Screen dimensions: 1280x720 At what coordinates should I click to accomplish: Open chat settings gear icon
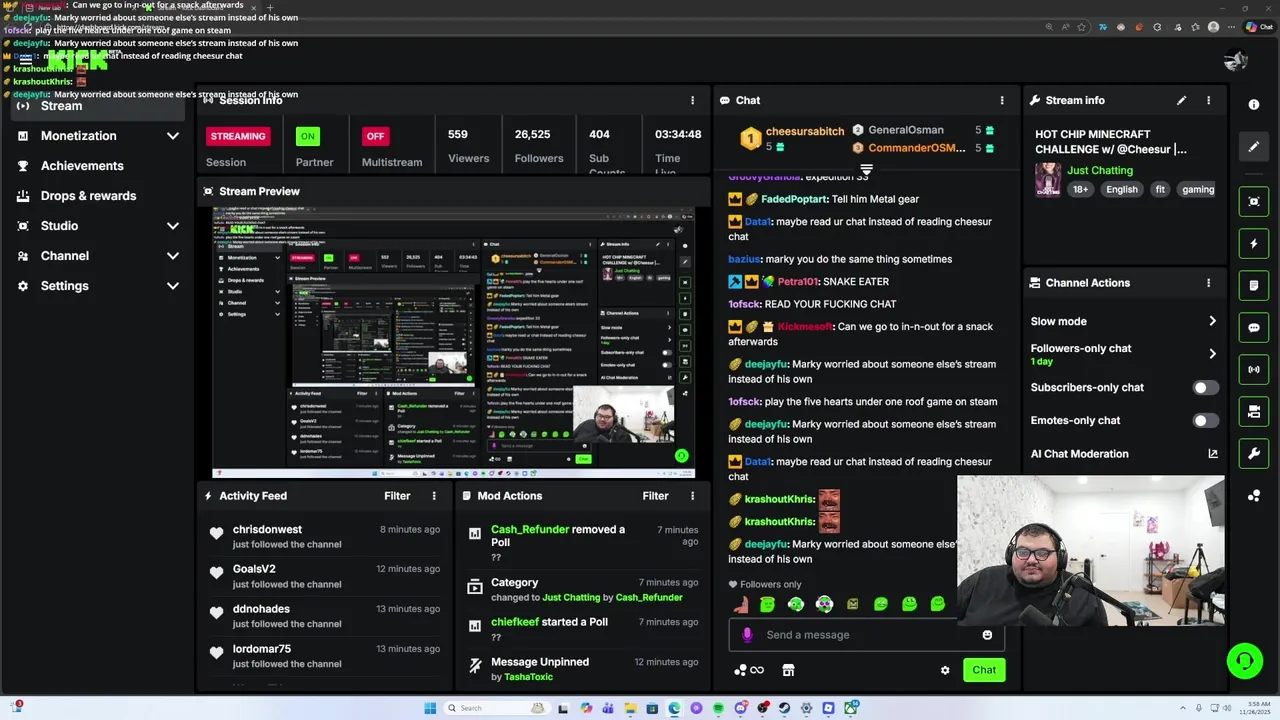(x=945, y=670)
